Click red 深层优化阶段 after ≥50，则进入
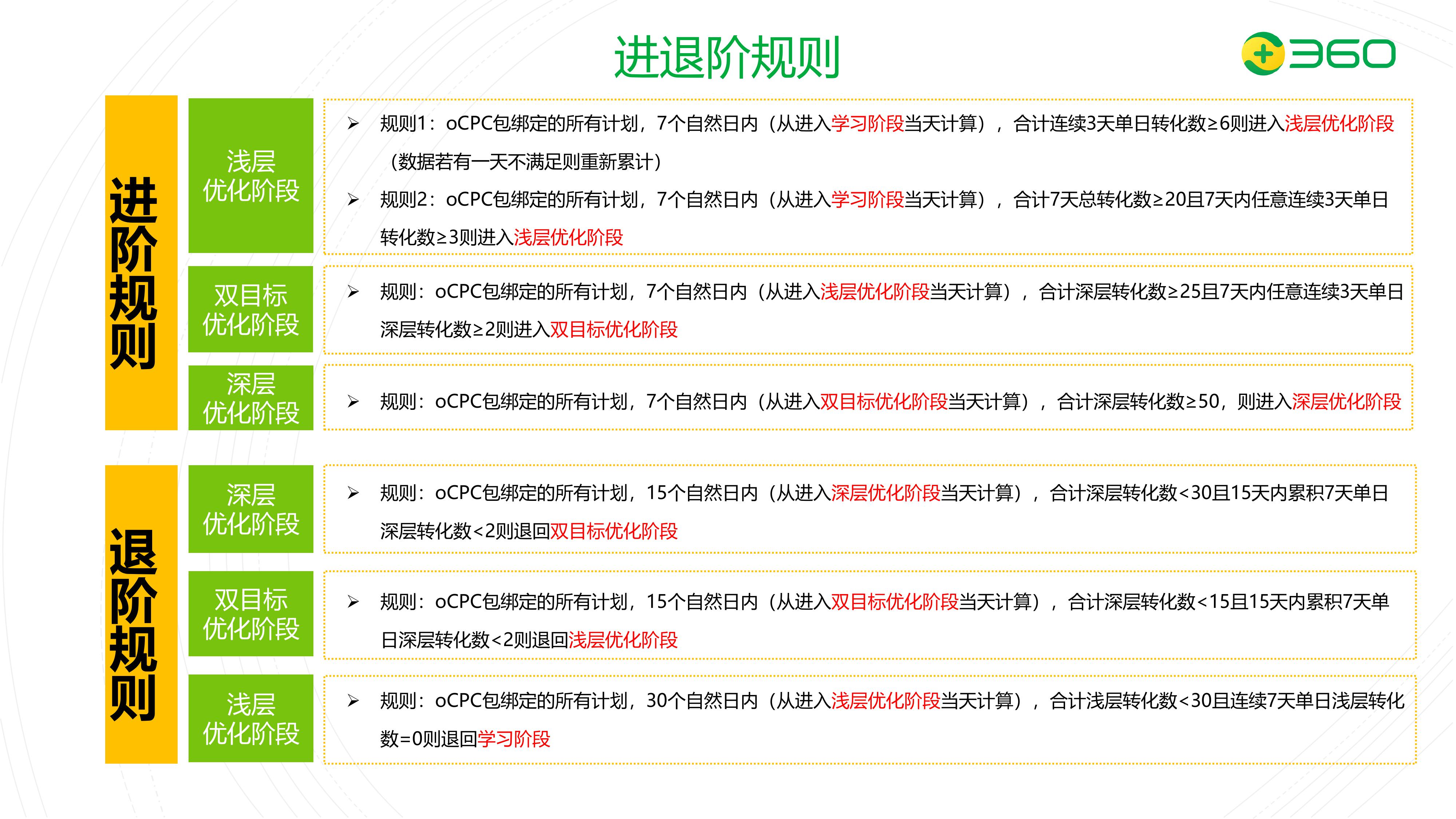Image resolution: width=1456 pixels, height=819 pixels. [x=1347, y=402]
